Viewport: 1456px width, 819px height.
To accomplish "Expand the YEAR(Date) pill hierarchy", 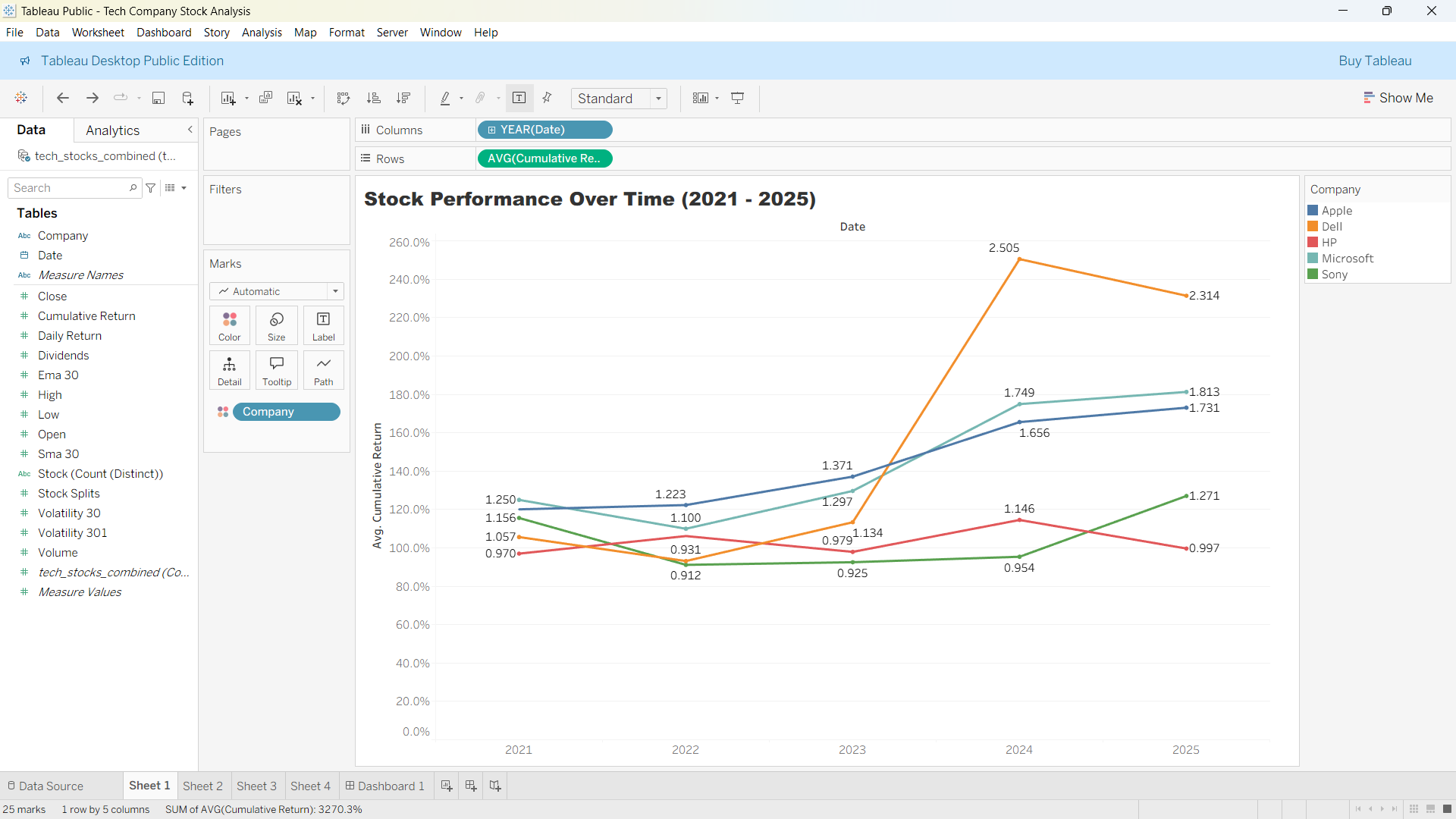I will [491, 130].
